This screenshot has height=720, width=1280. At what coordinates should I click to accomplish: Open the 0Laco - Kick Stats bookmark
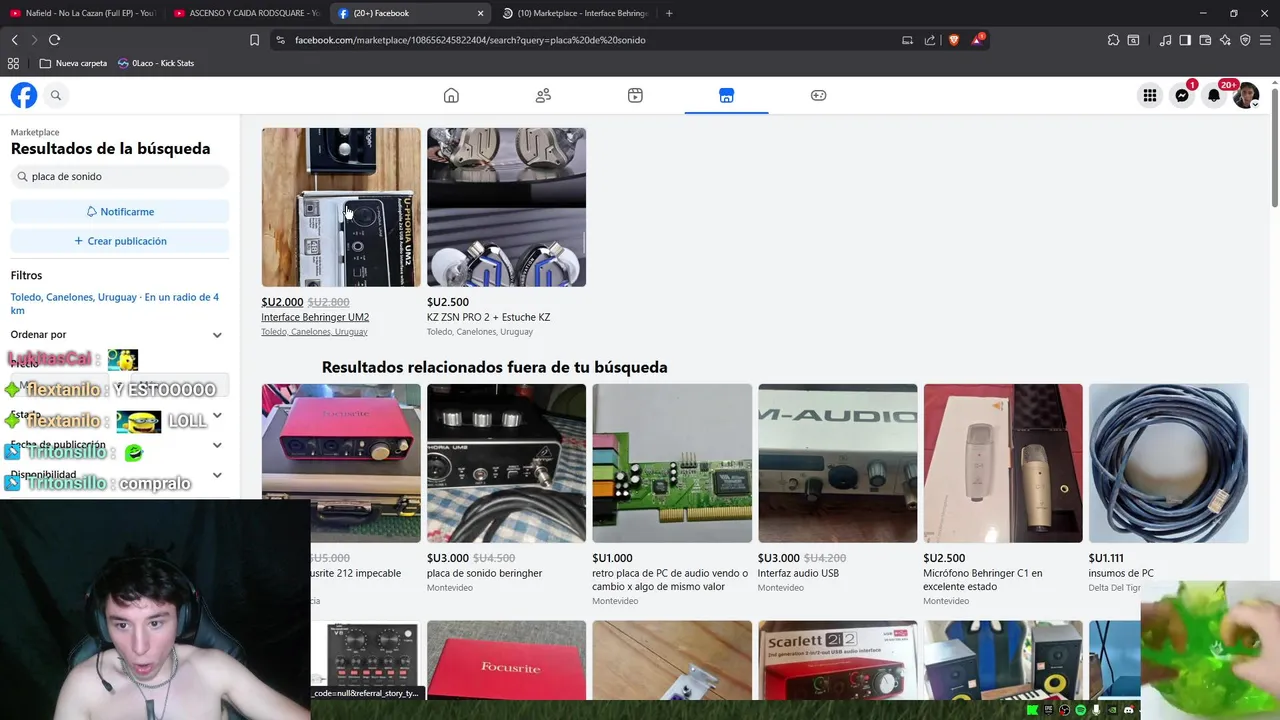tap(156, 63)
